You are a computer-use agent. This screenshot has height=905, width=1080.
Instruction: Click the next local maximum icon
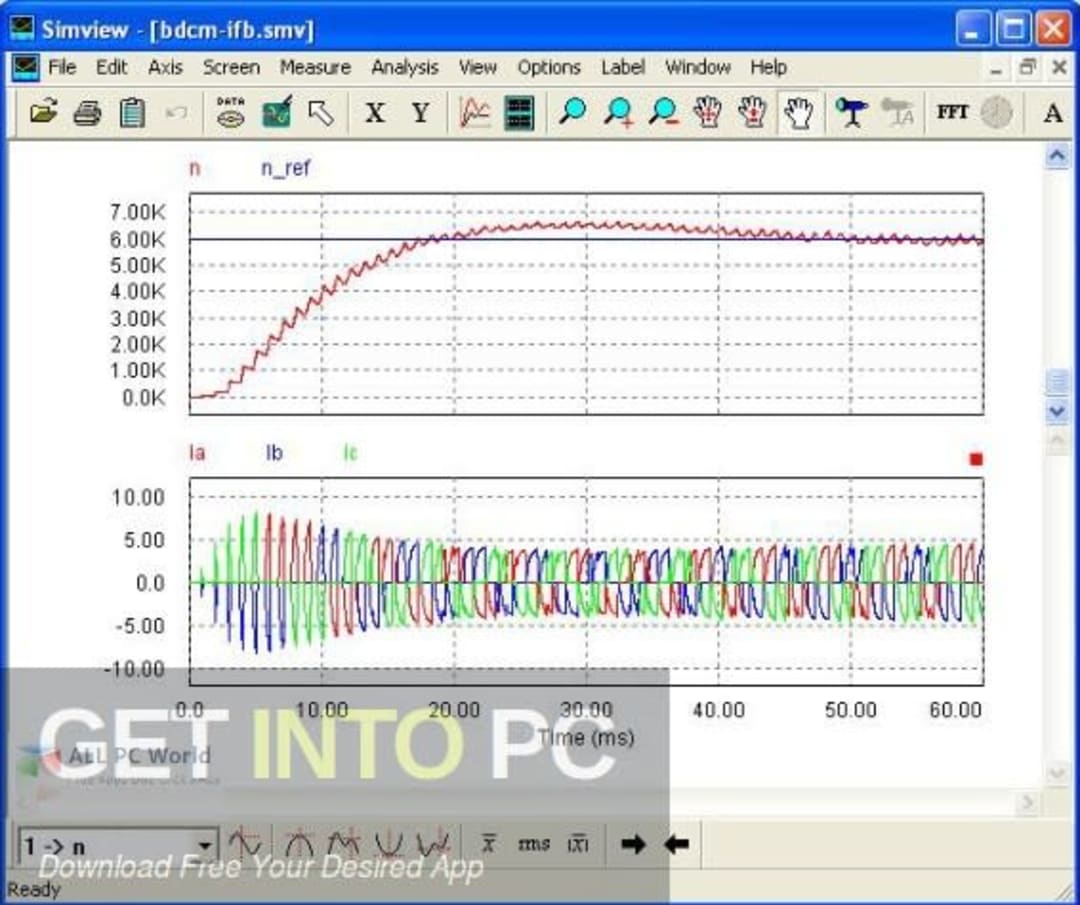coord(344,844)
